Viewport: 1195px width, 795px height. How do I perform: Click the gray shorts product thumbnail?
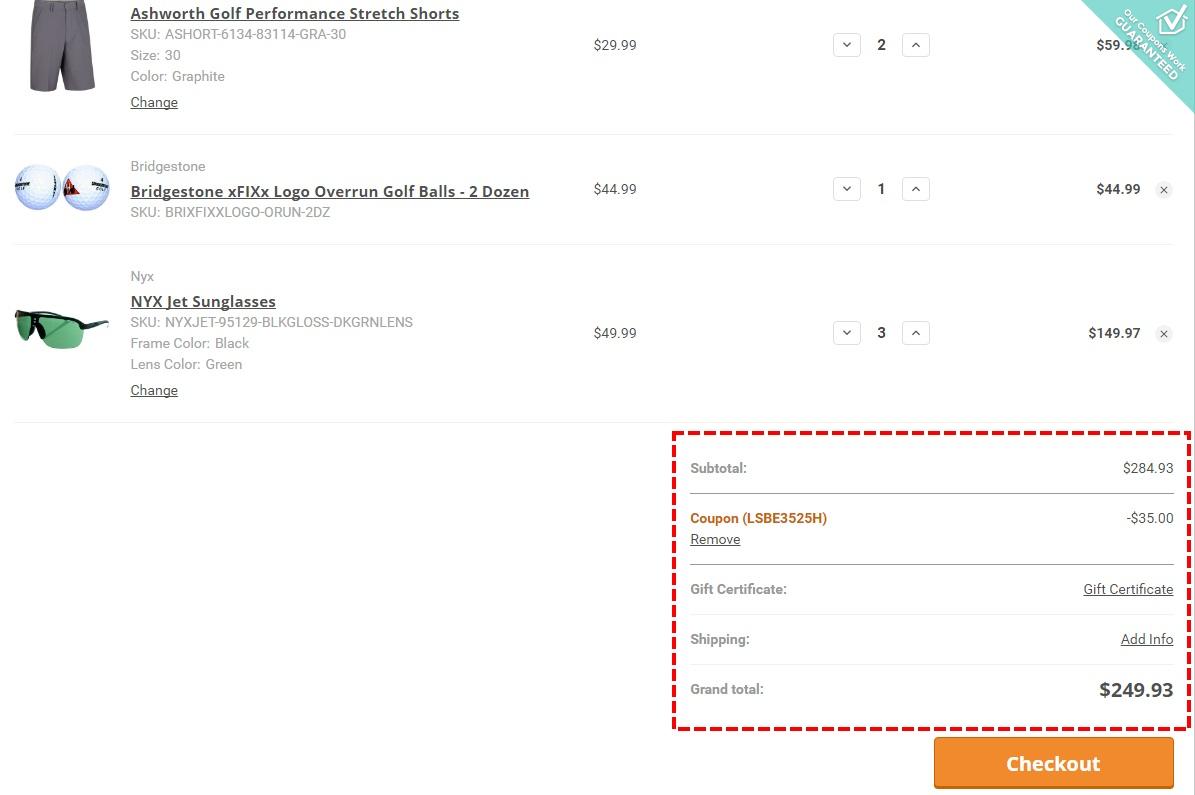coord(62,46)
